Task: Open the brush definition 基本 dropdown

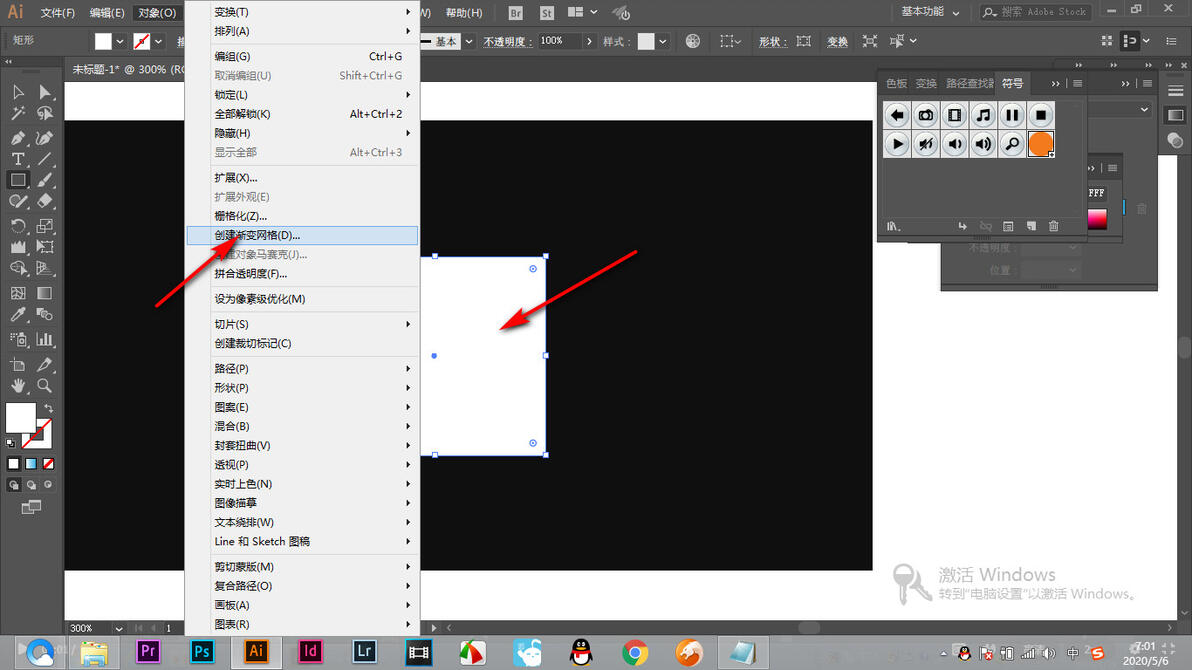Action: click(469, 42)
